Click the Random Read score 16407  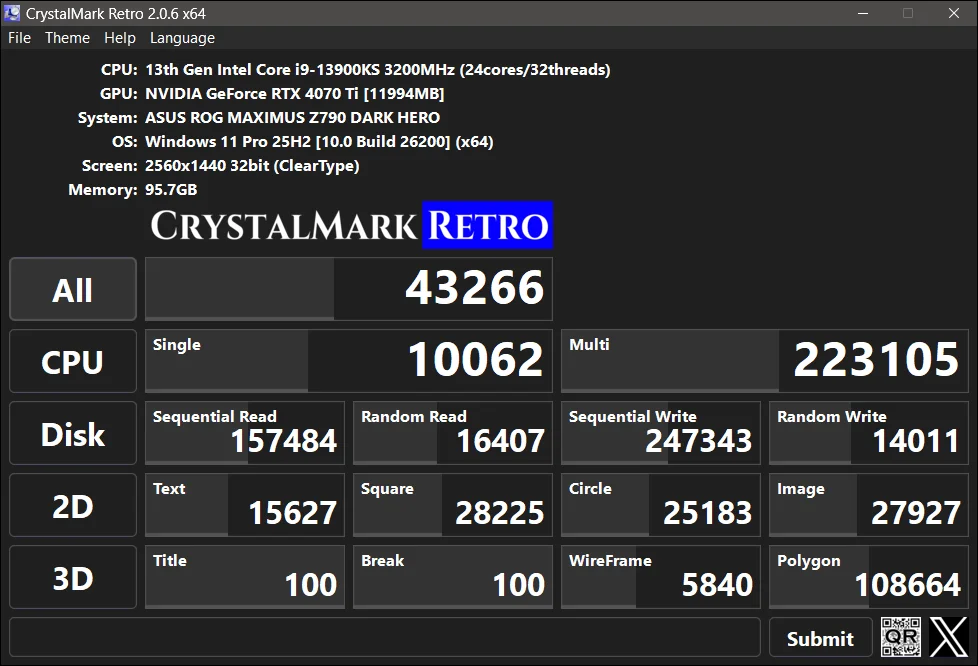pyautogui.click(x=453, y=433)
